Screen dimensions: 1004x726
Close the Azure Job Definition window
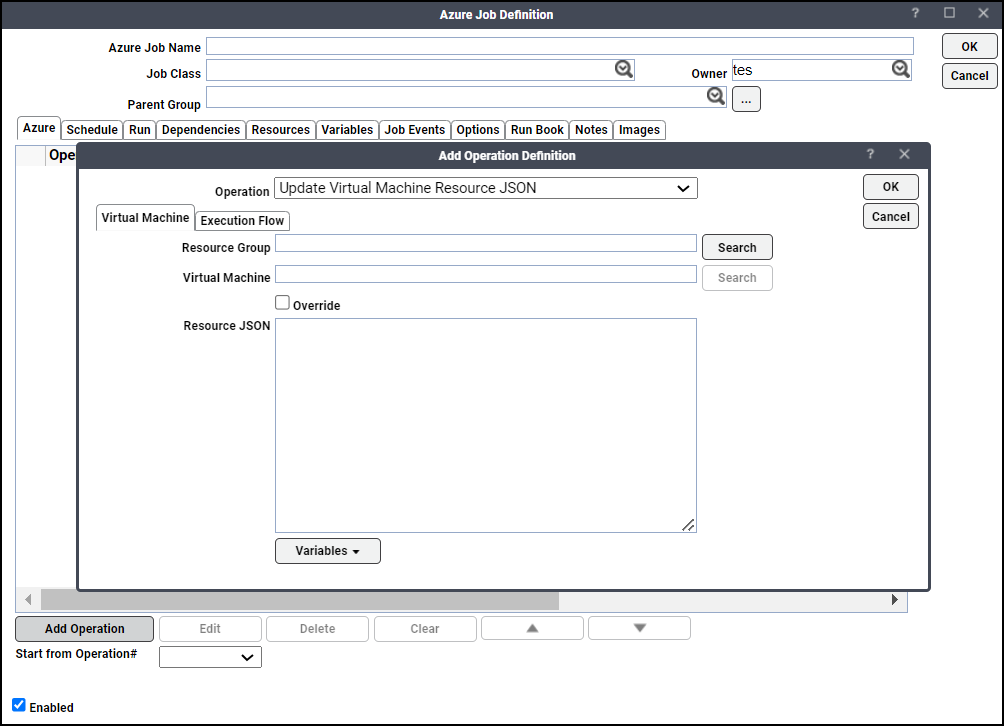(984, 13)
